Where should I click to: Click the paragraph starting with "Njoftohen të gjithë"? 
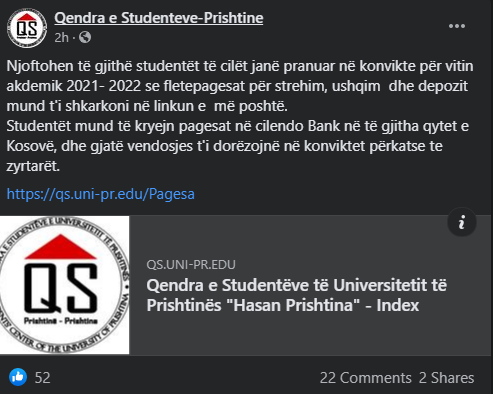[240, 86]
